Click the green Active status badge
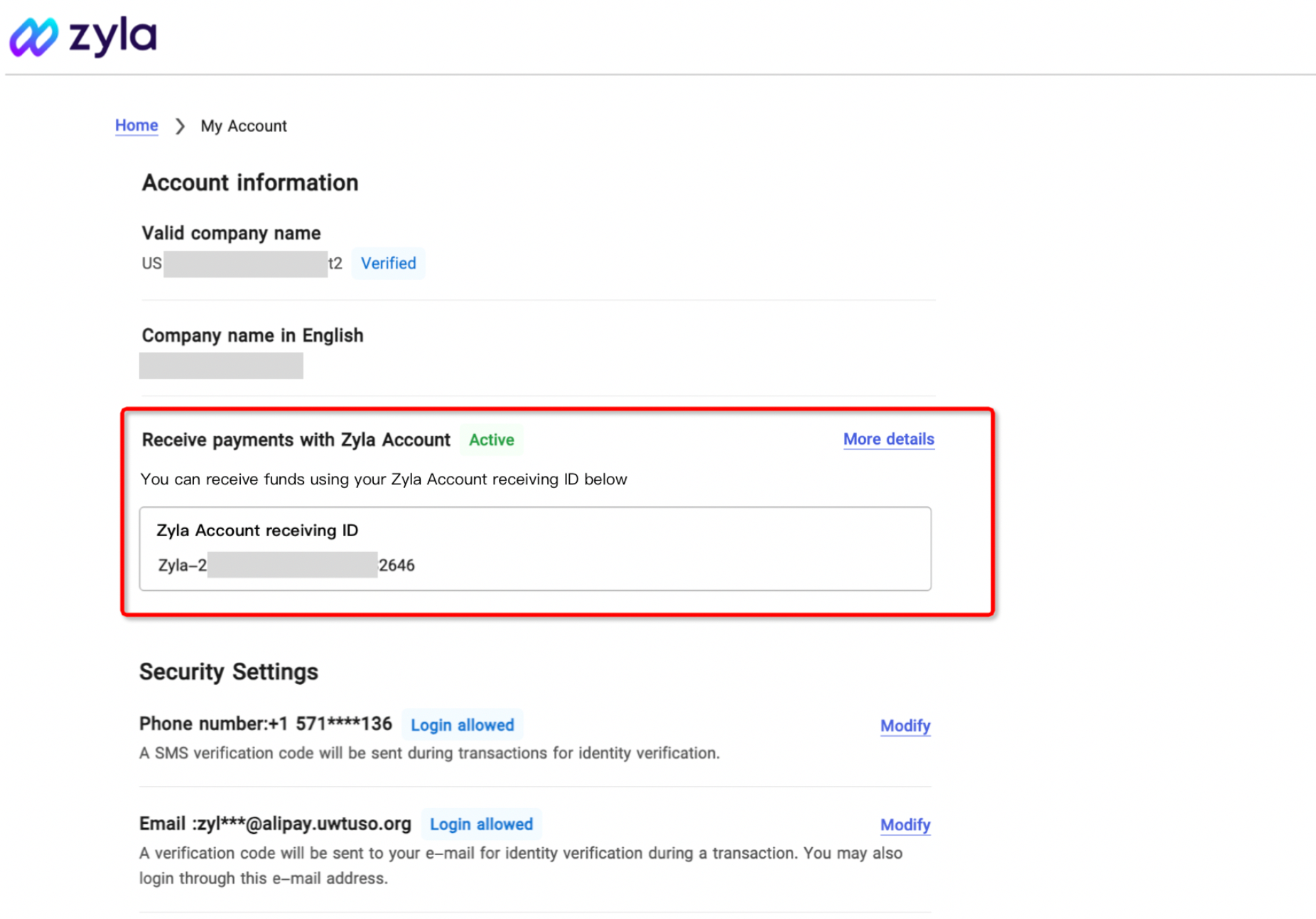Image resolution: width=1316 pixels, height=919 pixels. click(x=491, y=440)
